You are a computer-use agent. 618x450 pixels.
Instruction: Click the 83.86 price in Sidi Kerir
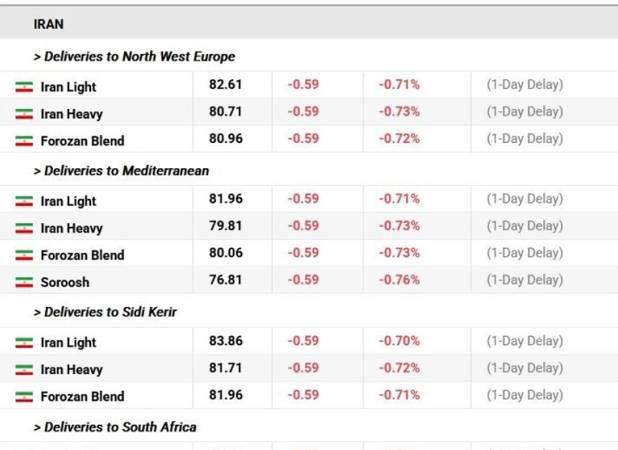tap(226, 340)
